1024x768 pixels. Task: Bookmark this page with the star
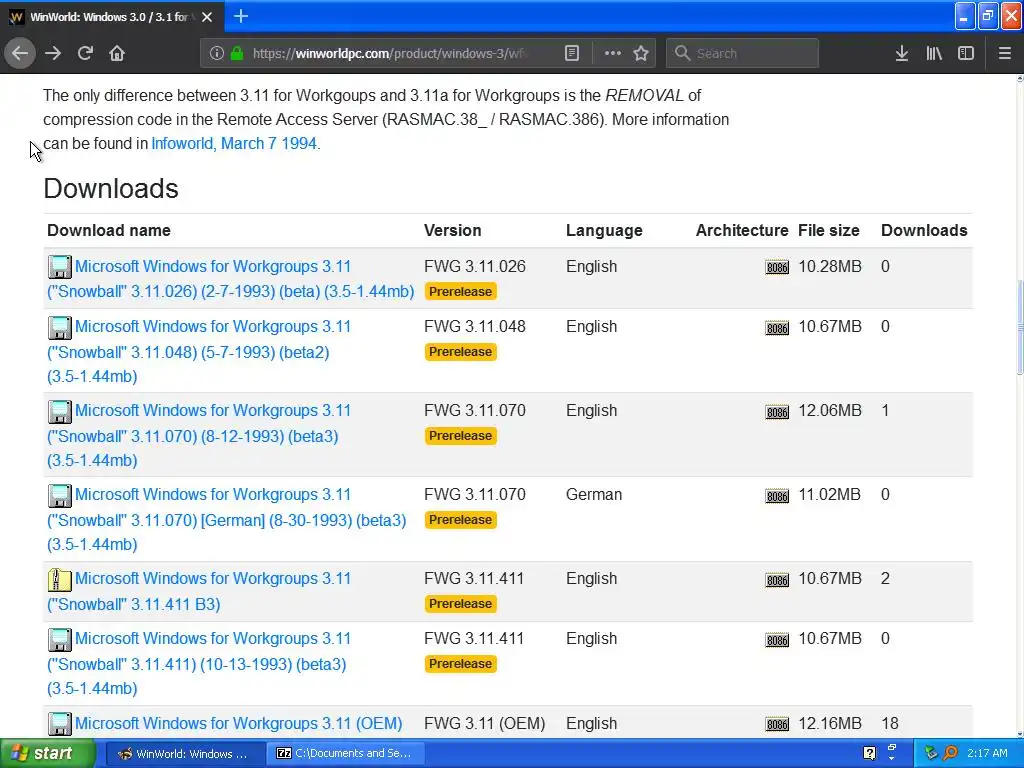point(641,53)
